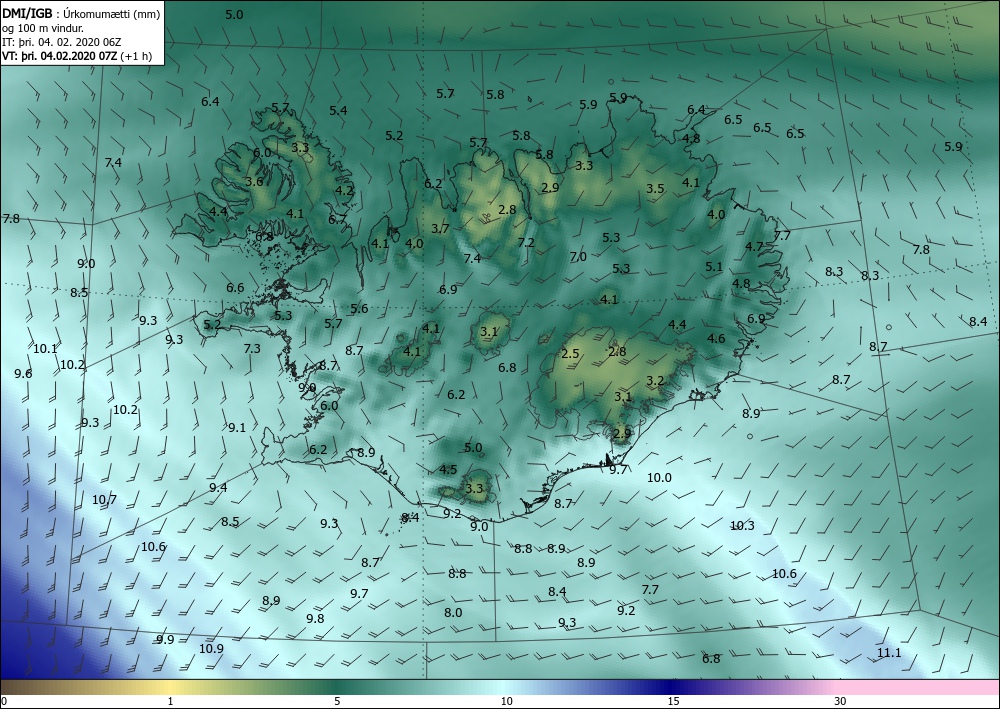Image resolution: width=1000 pixels, height=709 pixels.
Task: Select the 10.9 value on the map
Action: tap(211, 648)
